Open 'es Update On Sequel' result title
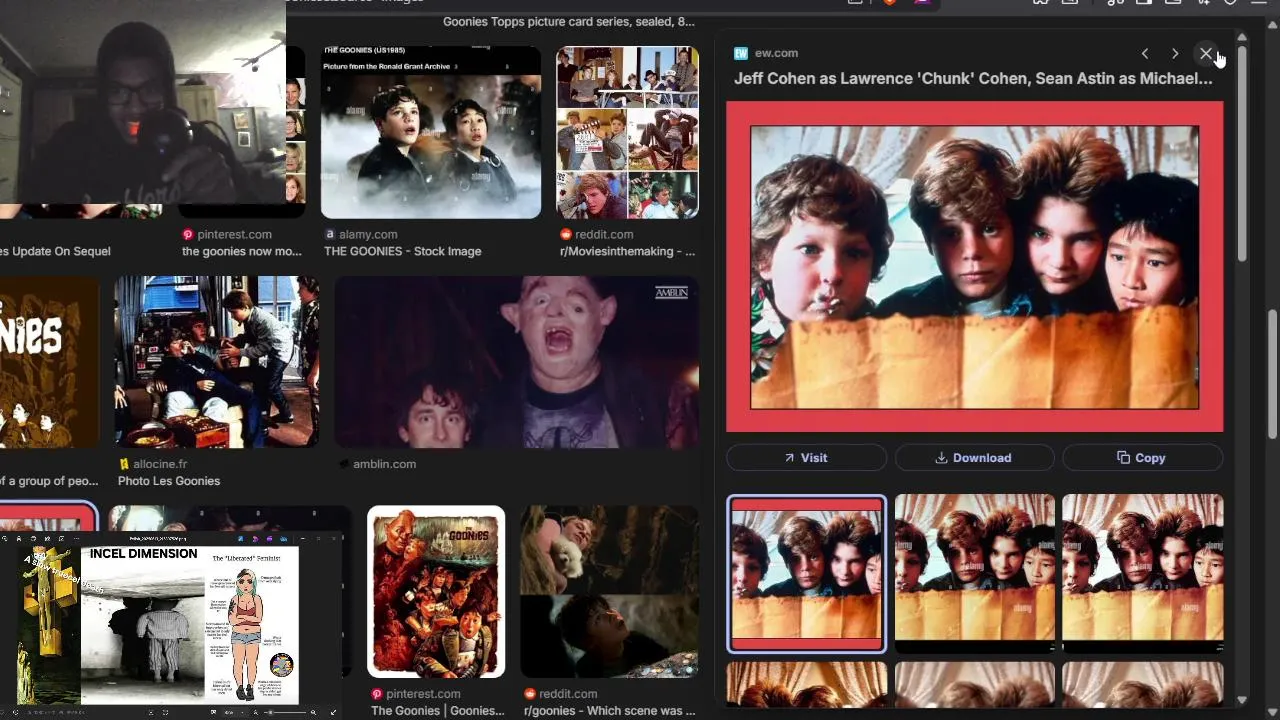This screenshot has height=720, width=1280. click(55, 251)
